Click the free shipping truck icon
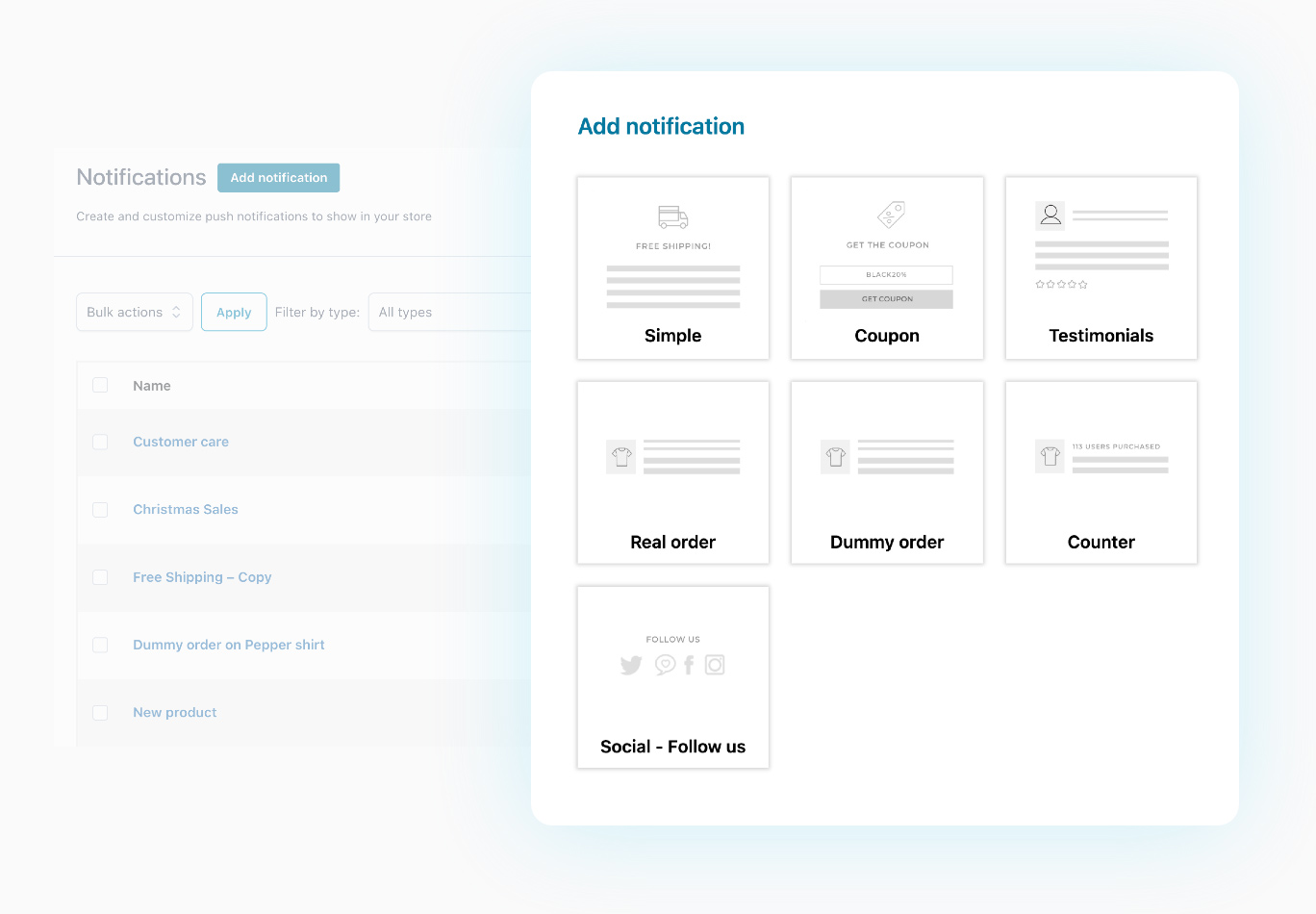Screen dimensions: 1316x914 coord(672,216)
